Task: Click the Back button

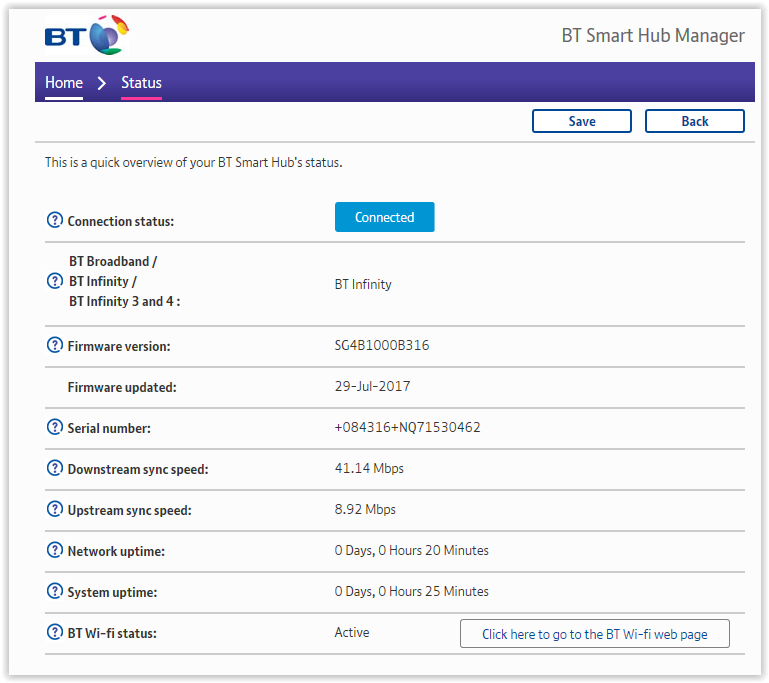Action: pos(694,121)
